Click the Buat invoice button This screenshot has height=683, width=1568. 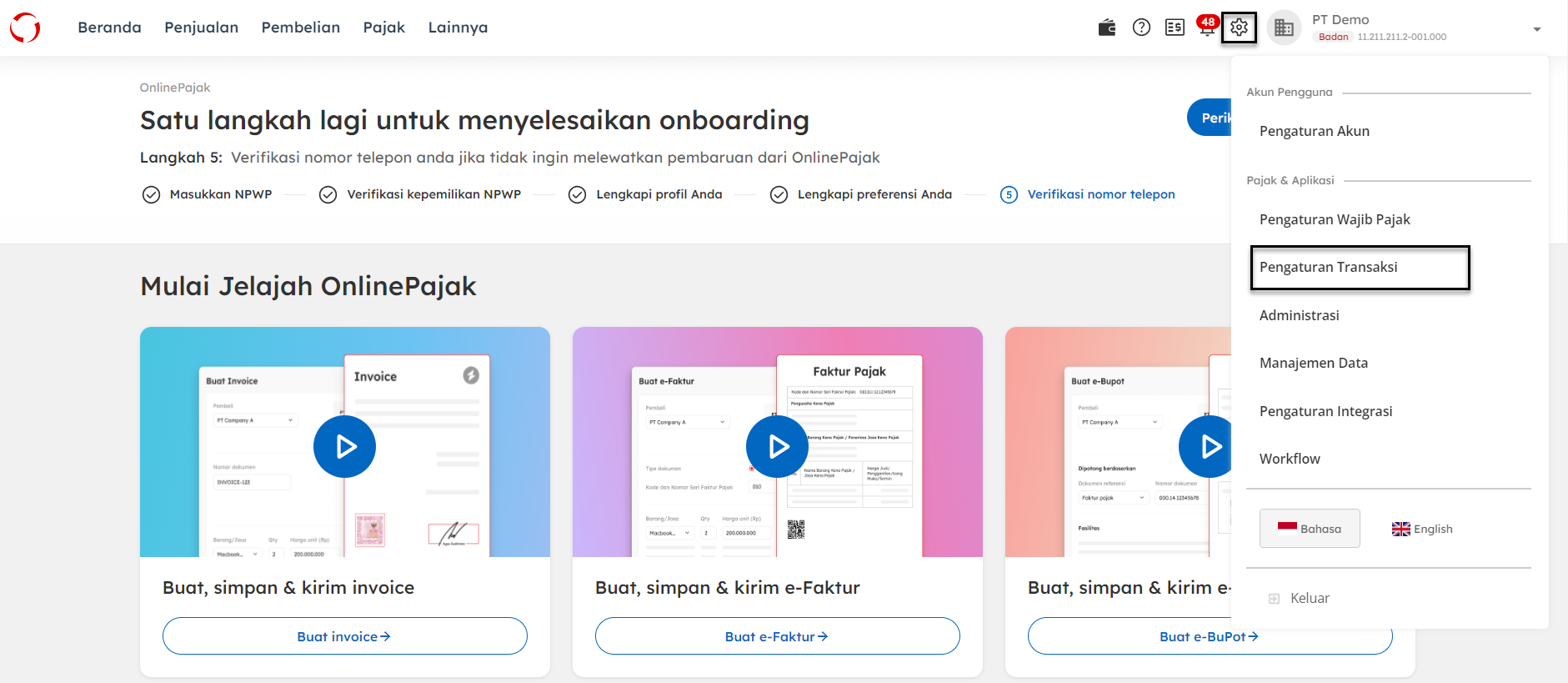(344, 636)
